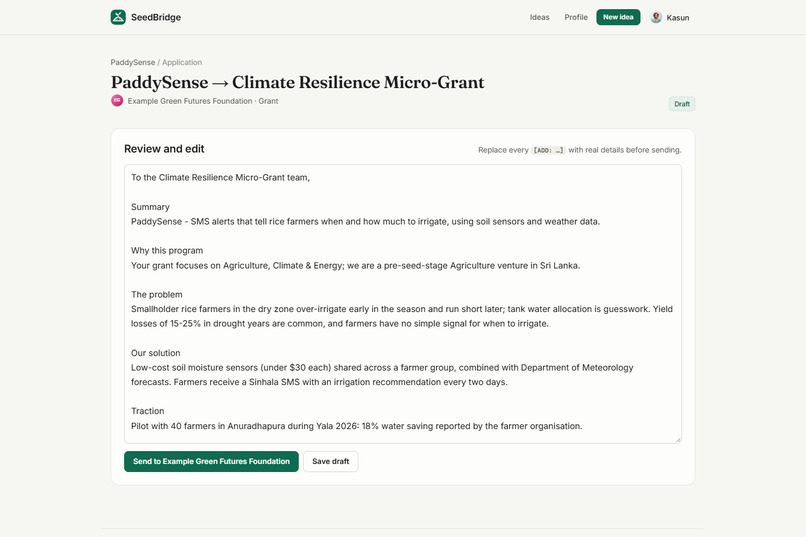
Task: Click the Example Green Futures Foundation · Grant text
Action: click(x=203, y=101)
